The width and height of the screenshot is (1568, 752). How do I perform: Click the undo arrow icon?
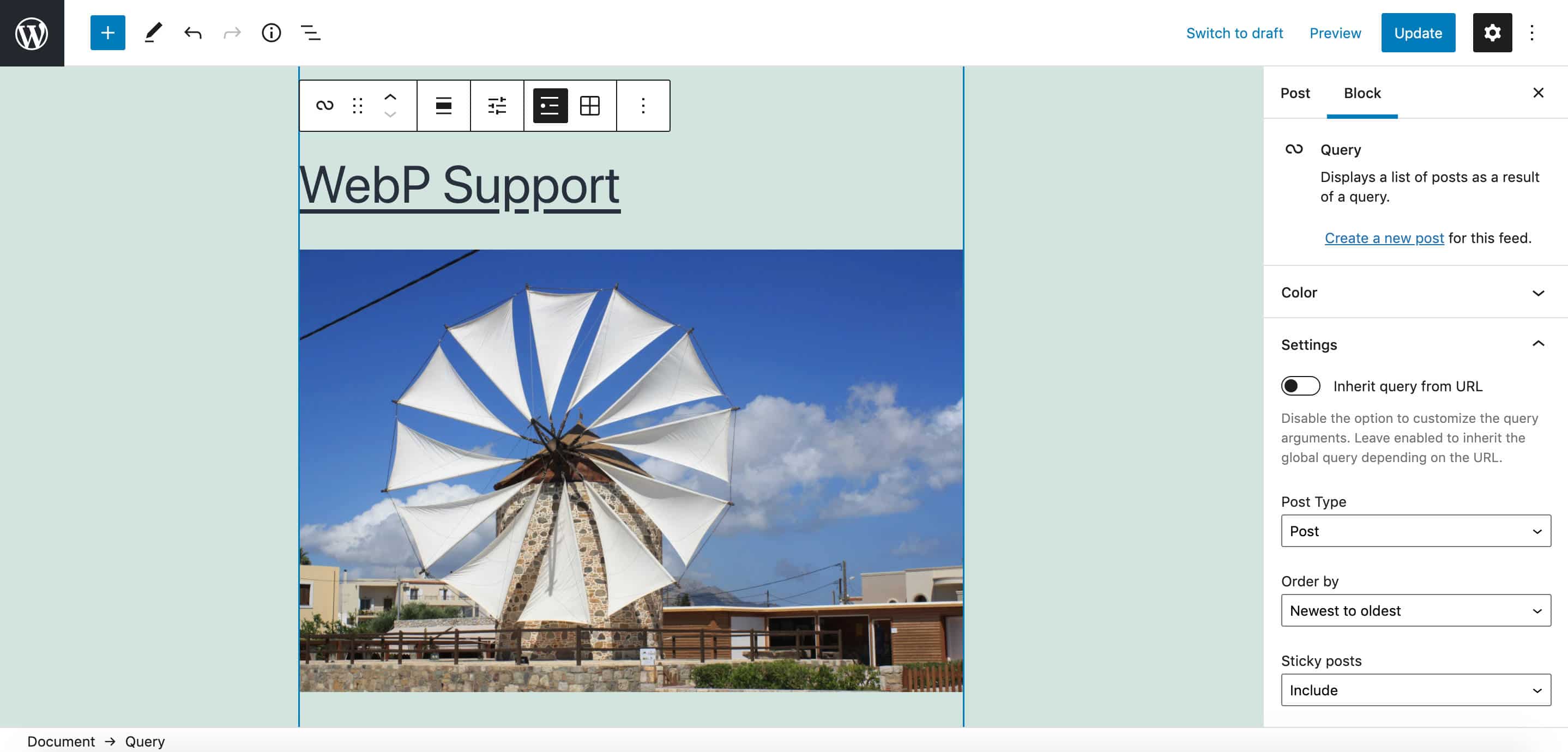[x=191, y=32]
